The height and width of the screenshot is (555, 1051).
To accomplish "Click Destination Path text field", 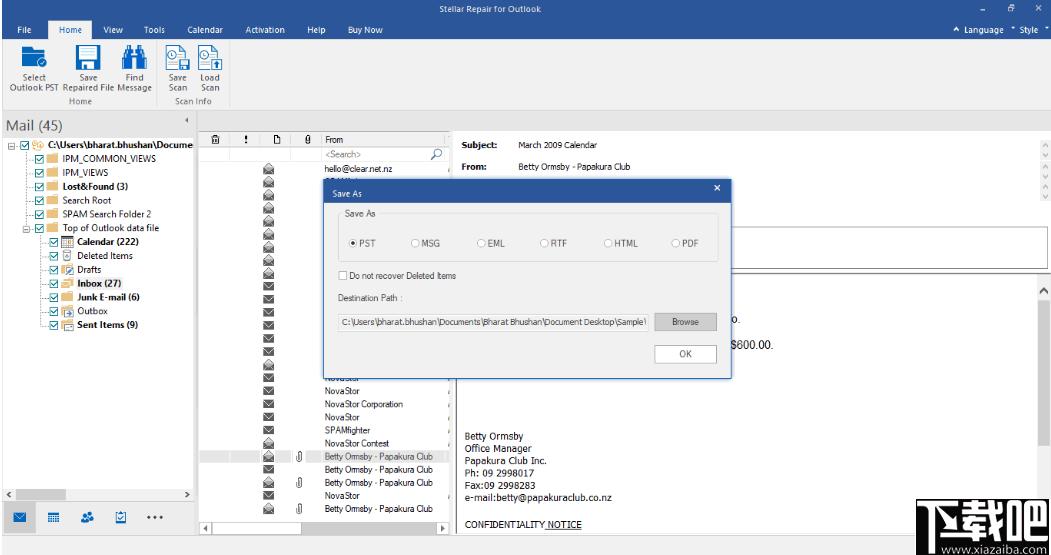I will point(493,322).
